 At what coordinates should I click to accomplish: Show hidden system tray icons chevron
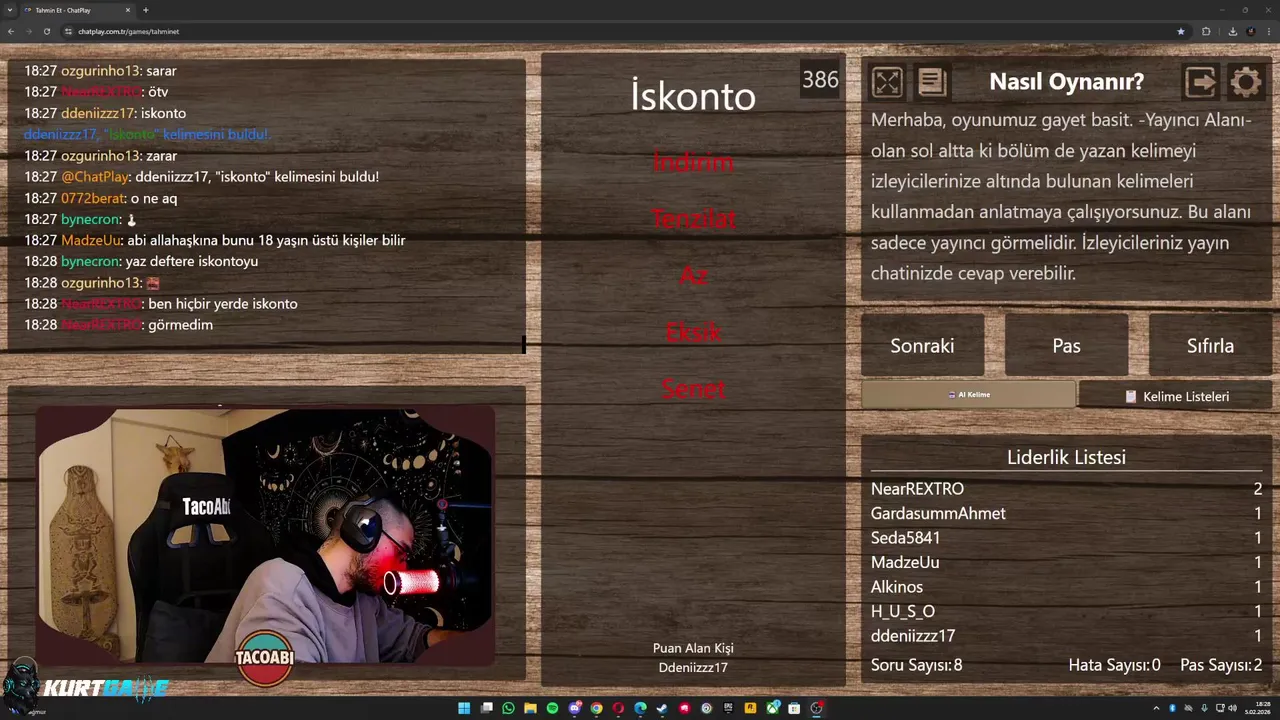[x=1156, y=708]
